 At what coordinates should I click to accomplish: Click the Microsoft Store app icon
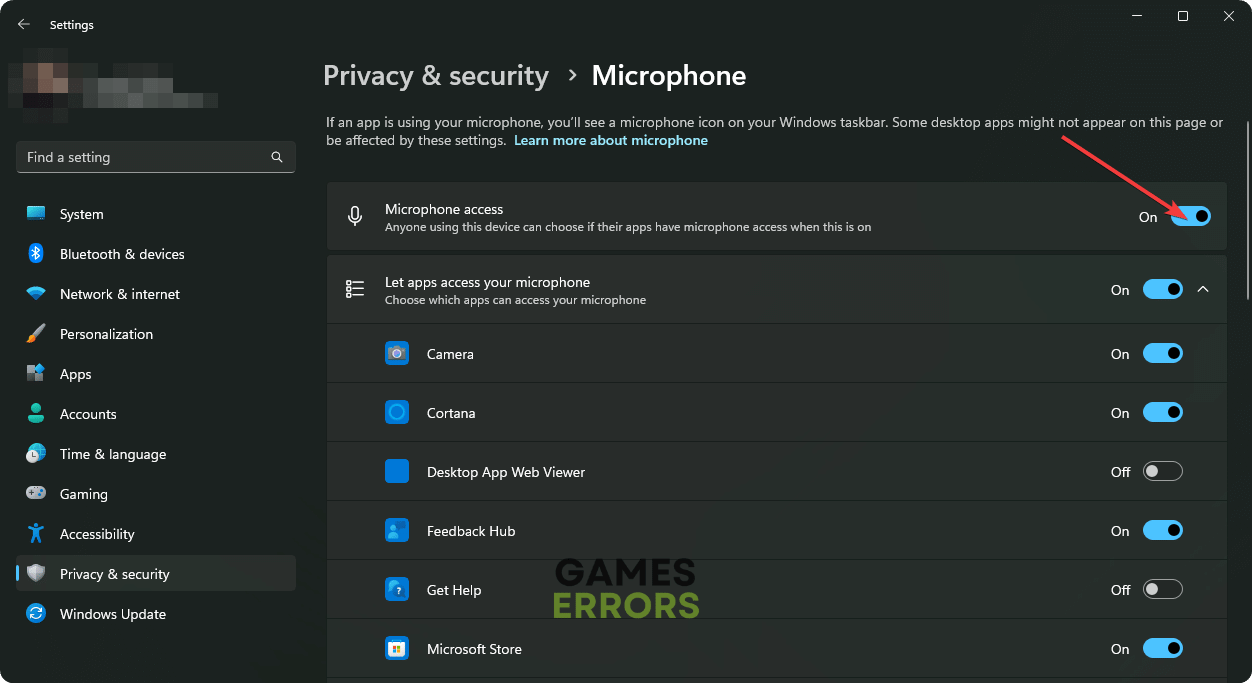click(x=397, y=649)
